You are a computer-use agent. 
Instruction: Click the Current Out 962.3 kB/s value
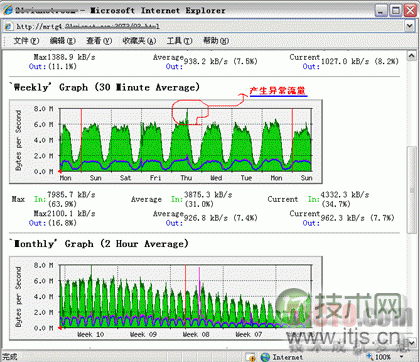[x=357, y=218]
